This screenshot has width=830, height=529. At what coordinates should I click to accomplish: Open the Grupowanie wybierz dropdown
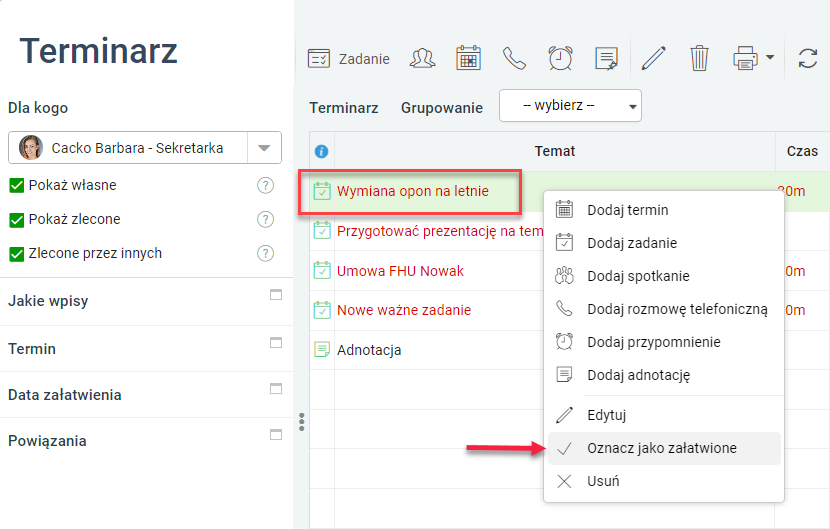(x=570, y=106)
